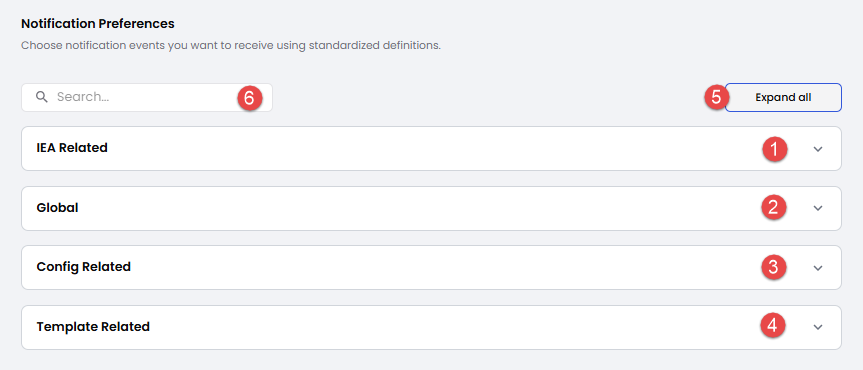Viewport: 863px width, 370px height.
Task: Expand the Template Related chevron arrow
Action: coord(818,327)
